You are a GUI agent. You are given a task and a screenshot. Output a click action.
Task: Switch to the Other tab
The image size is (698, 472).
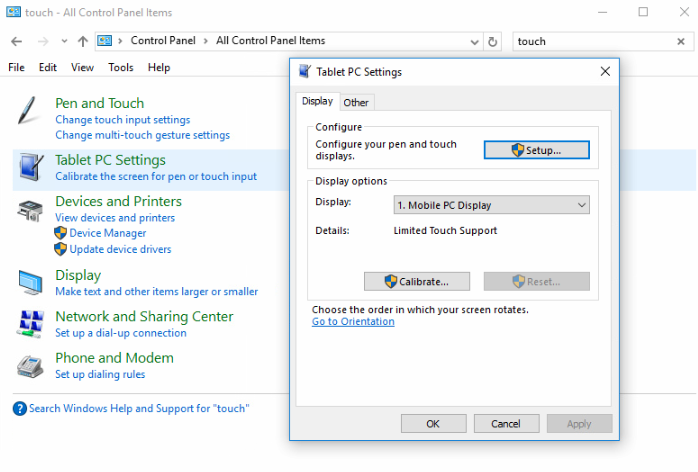(356, 102)
